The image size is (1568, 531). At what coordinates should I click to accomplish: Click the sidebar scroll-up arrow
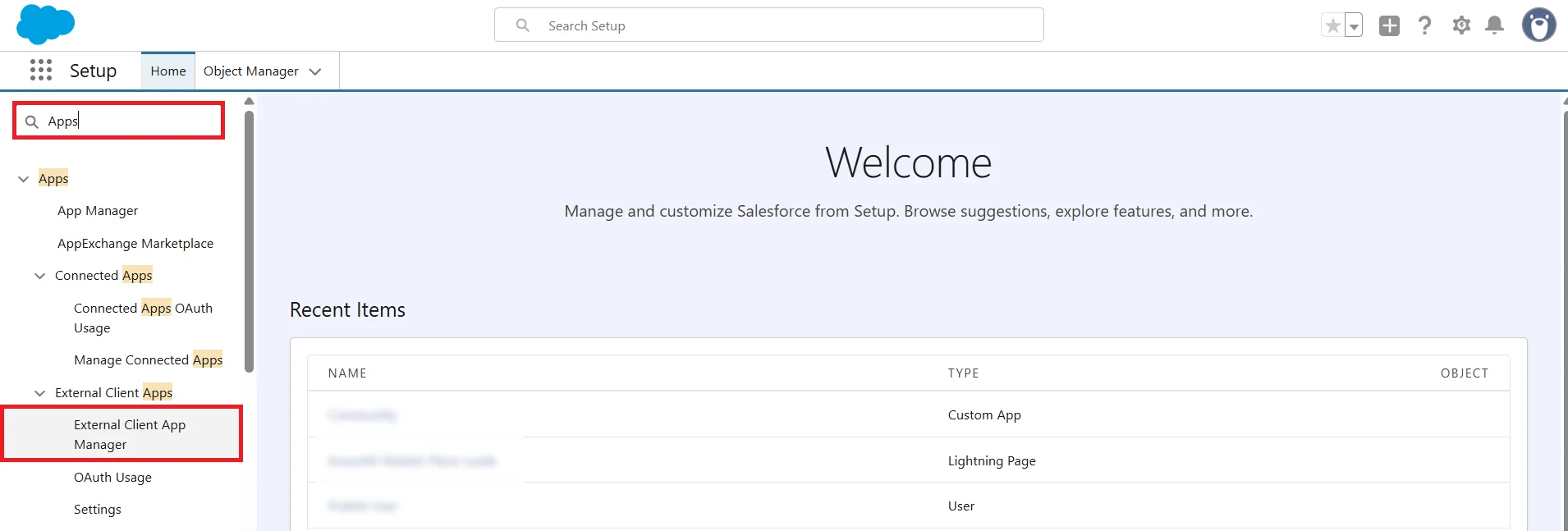[x=249, y=101]
